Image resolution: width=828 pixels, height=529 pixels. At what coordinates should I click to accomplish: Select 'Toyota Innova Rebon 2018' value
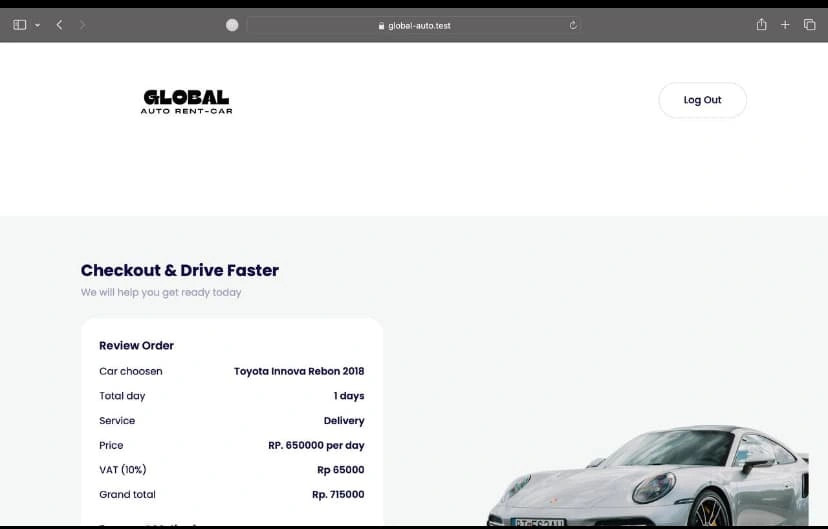point(299,371)
